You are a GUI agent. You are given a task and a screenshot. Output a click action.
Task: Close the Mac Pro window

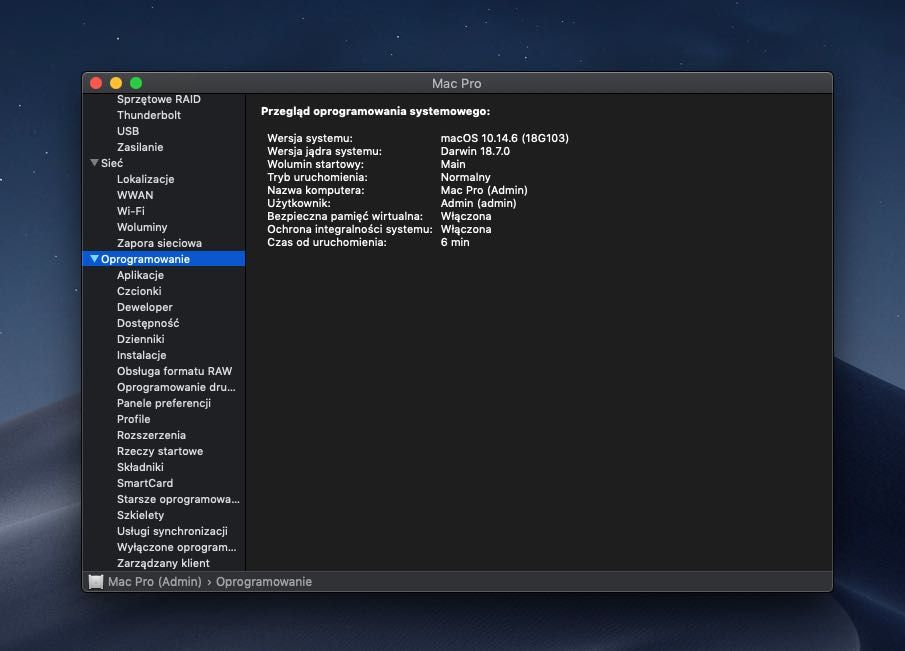96,83
